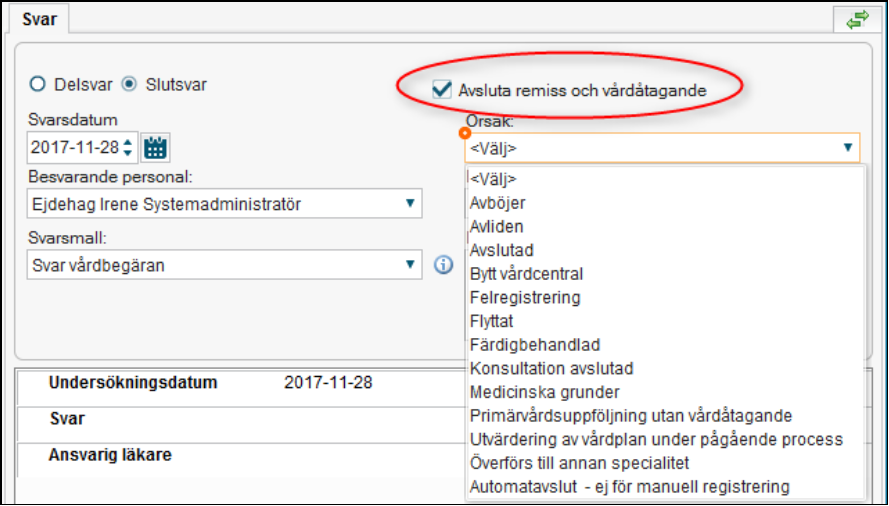
Task: Collapse the Orsak dropdown list
Action: tap(848, 148)
